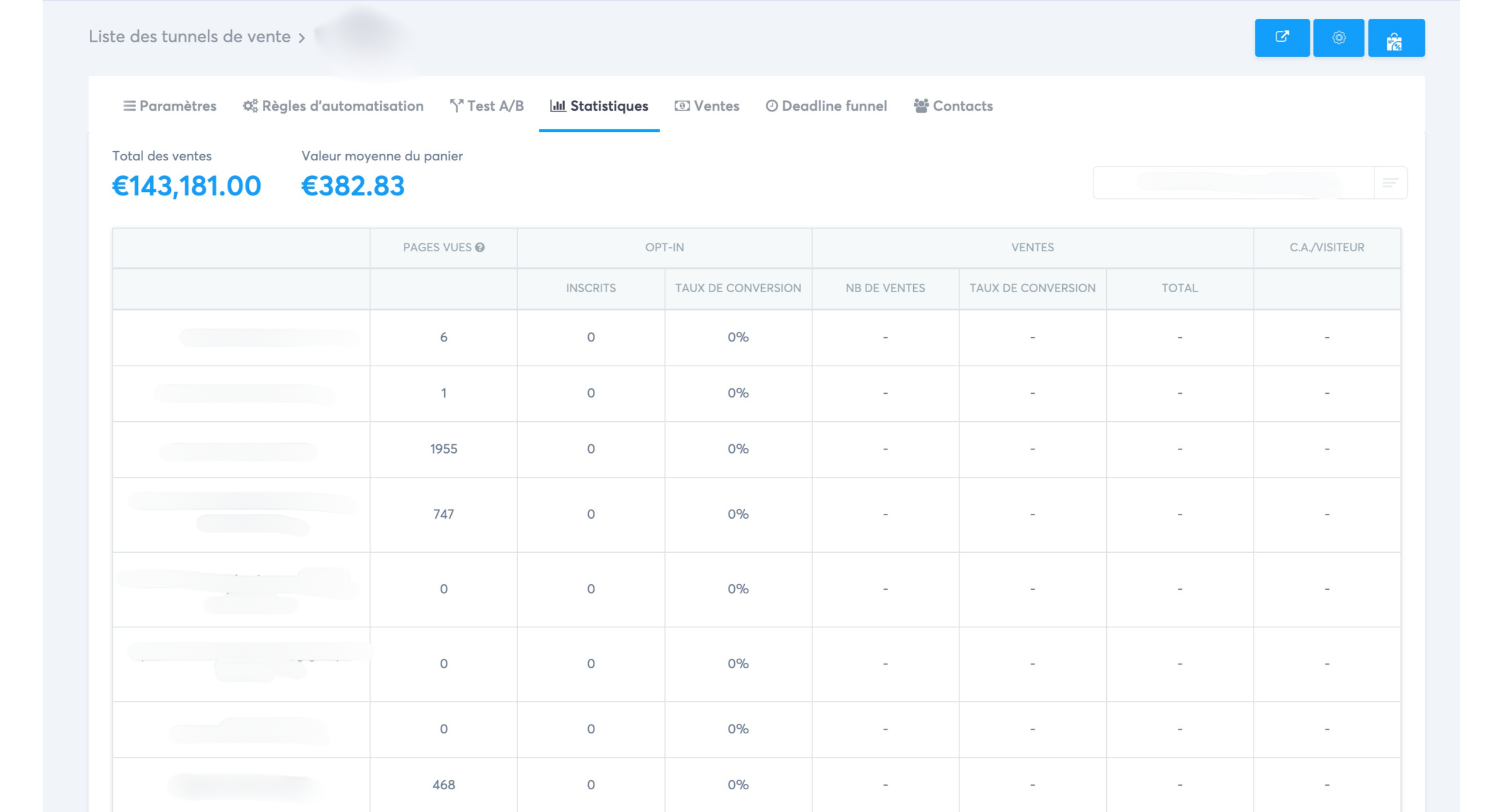
Task: Open the Paramètres tab
Action: [177, 106]
